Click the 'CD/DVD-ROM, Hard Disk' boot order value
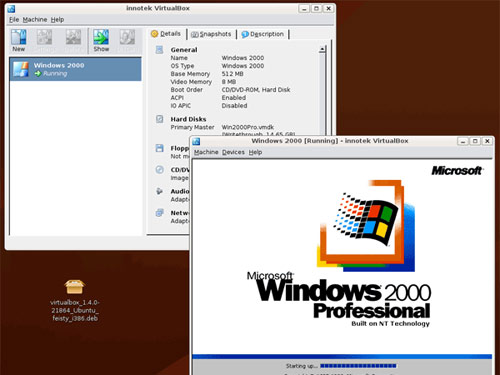 (256, 90)
